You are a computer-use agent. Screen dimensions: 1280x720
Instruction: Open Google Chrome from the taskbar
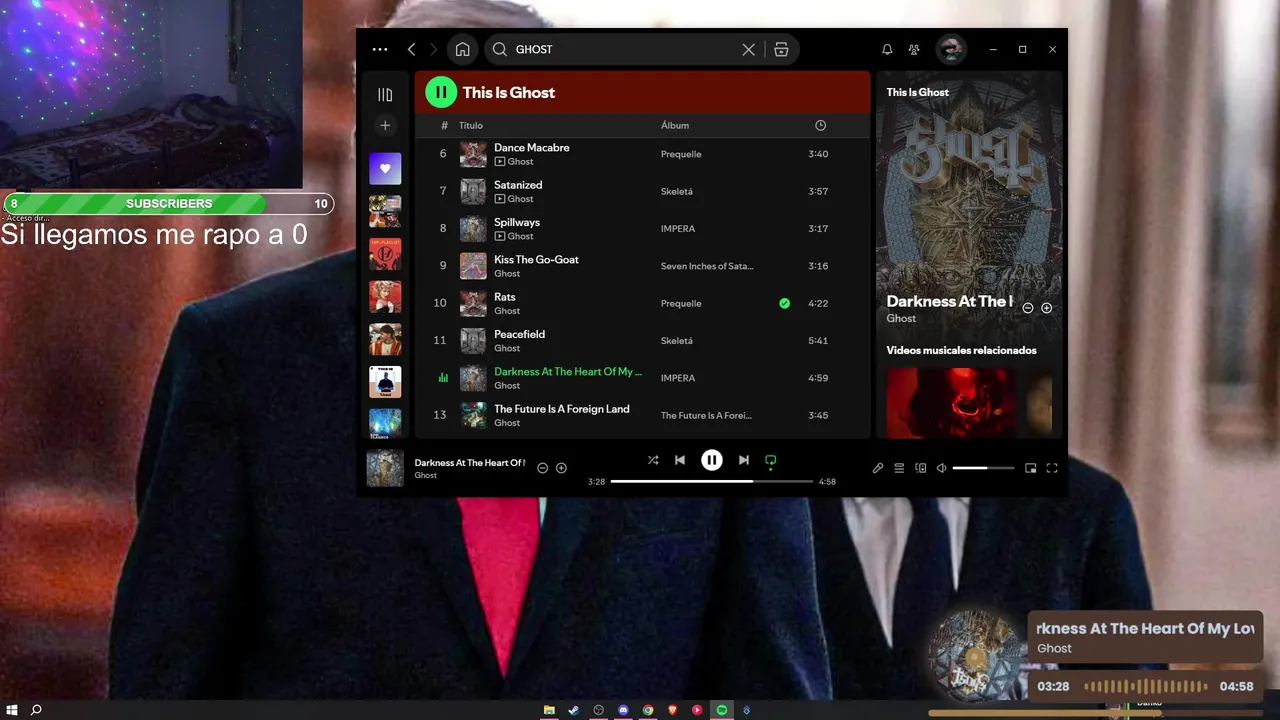[x=648, y=710]
